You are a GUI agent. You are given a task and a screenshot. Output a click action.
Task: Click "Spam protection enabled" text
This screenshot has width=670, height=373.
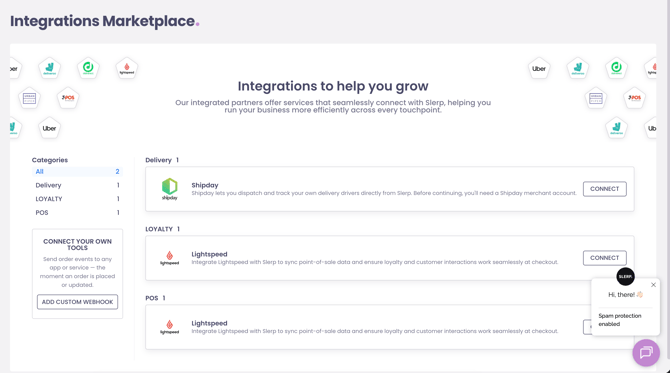[620, 320]
